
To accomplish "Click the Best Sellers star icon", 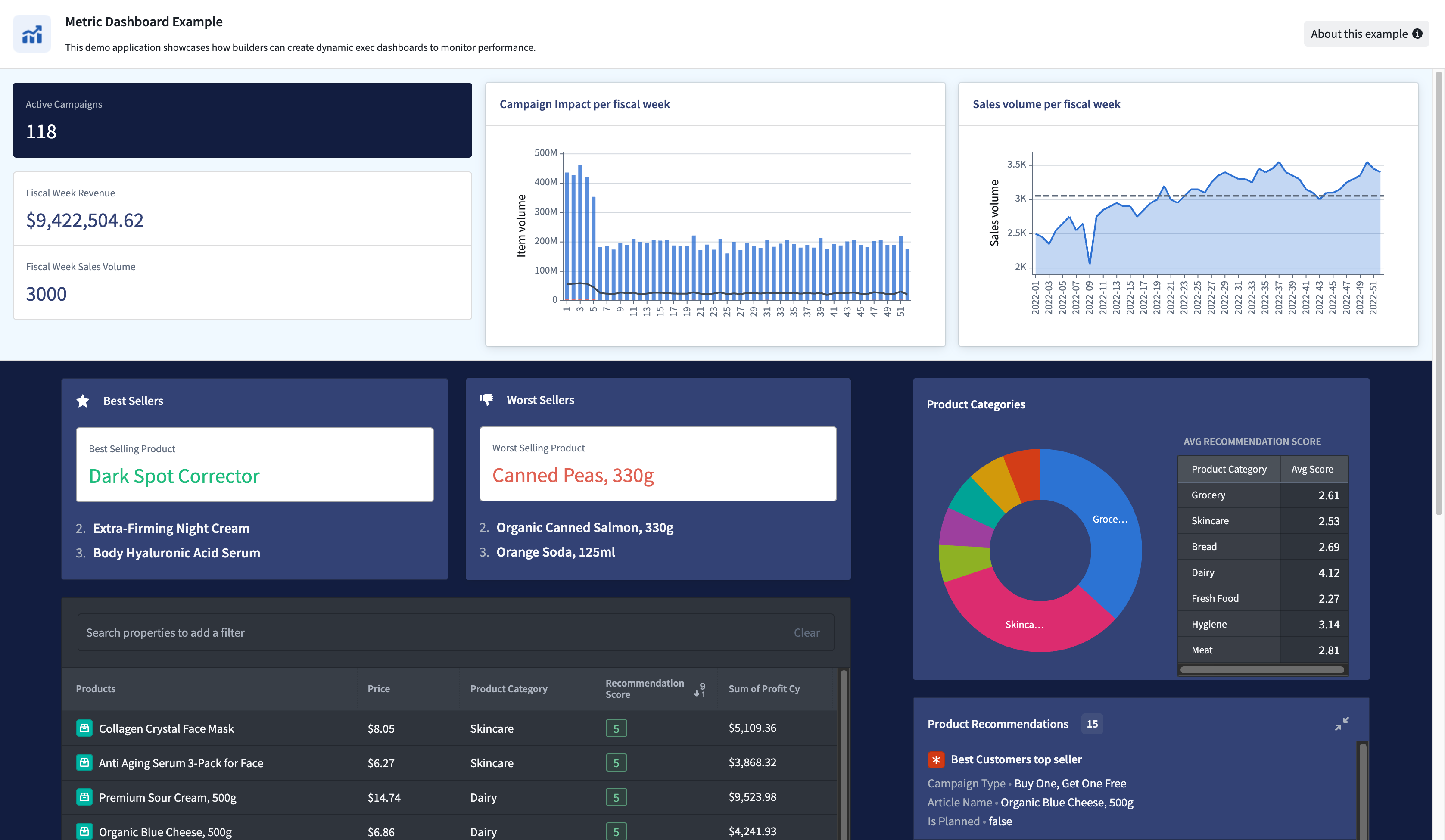I will point(83,401).
